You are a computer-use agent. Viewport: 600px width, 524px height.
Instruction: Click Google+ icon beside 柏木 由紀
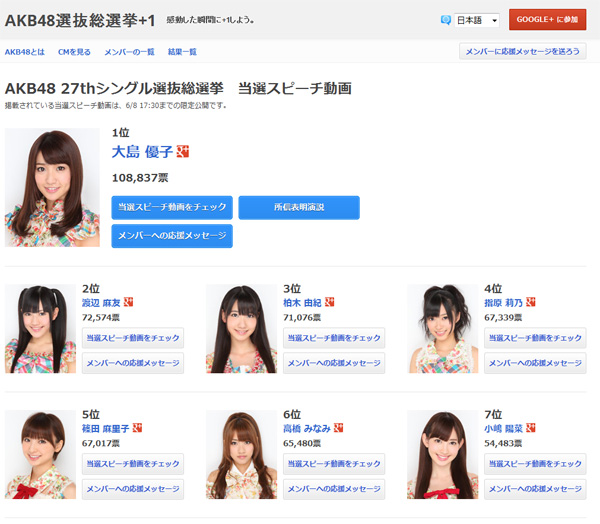(330, 302)
